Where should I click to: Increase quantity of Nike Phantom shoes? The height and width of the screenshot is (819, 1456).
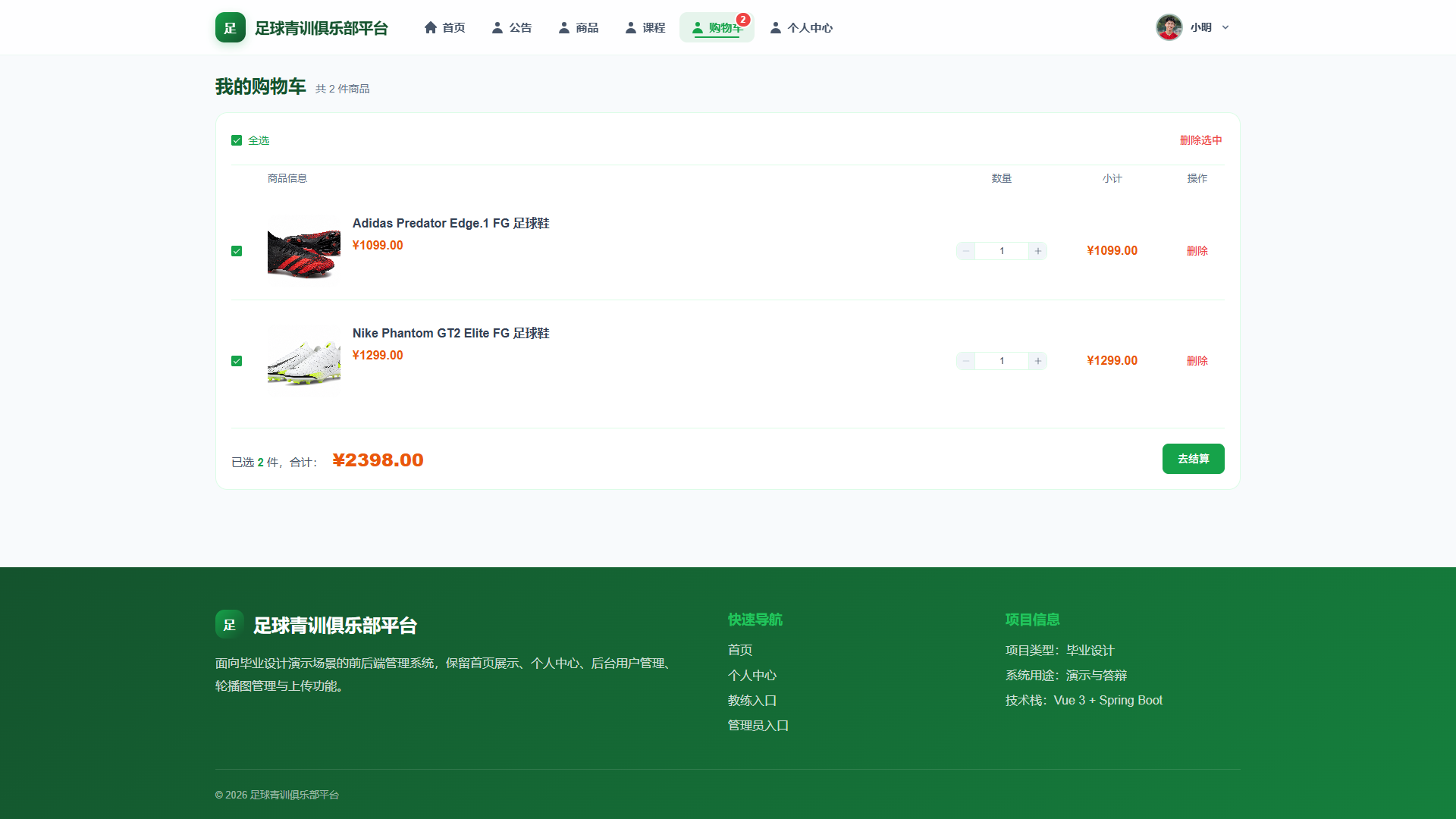(1038, 361)
